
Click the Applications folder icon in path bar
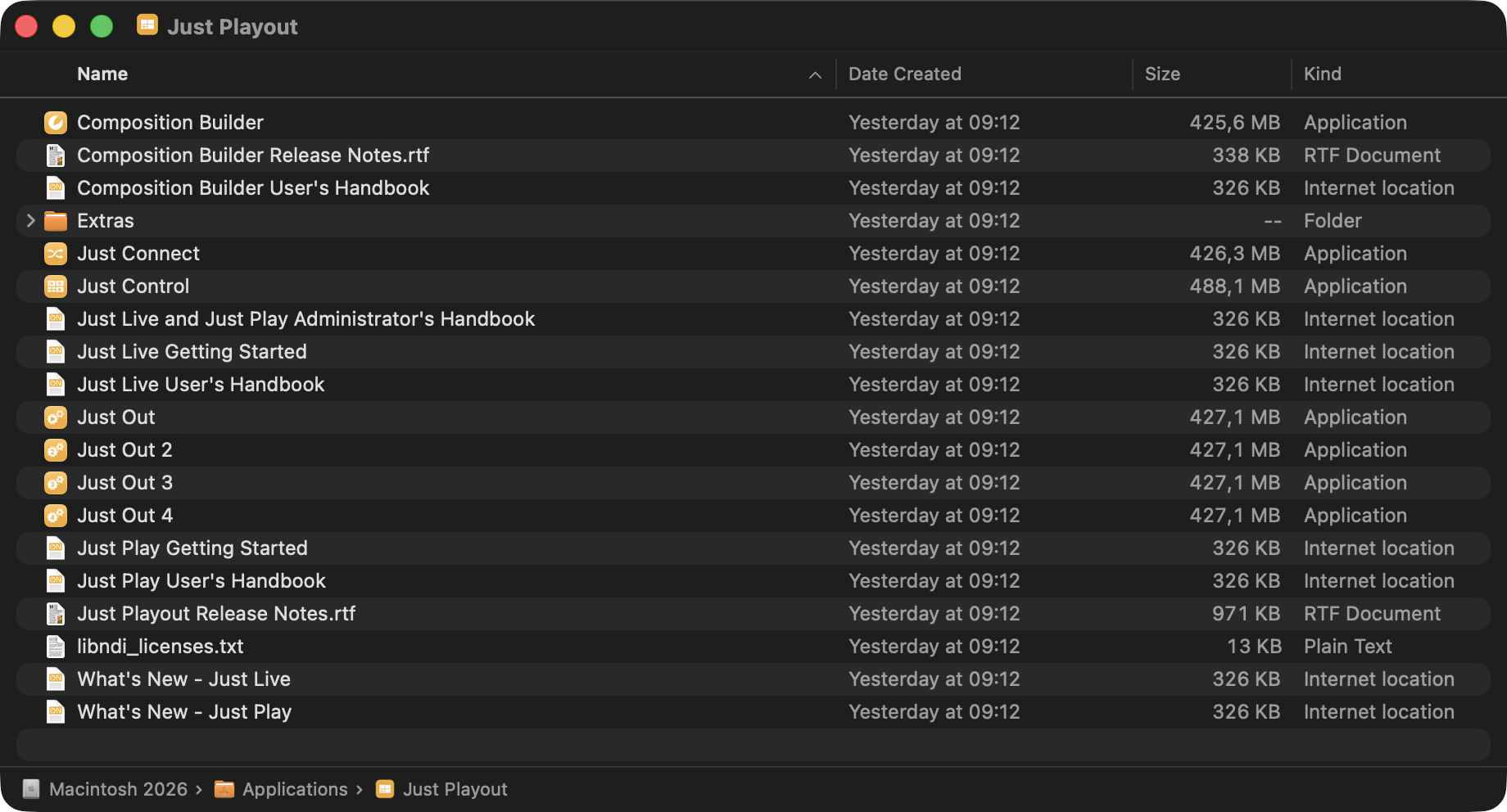[x=224, y=789]
